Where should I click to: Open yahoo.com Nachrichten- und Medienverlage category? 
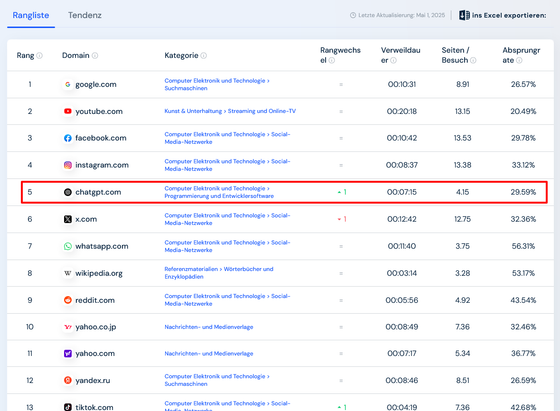pos(209,354)
